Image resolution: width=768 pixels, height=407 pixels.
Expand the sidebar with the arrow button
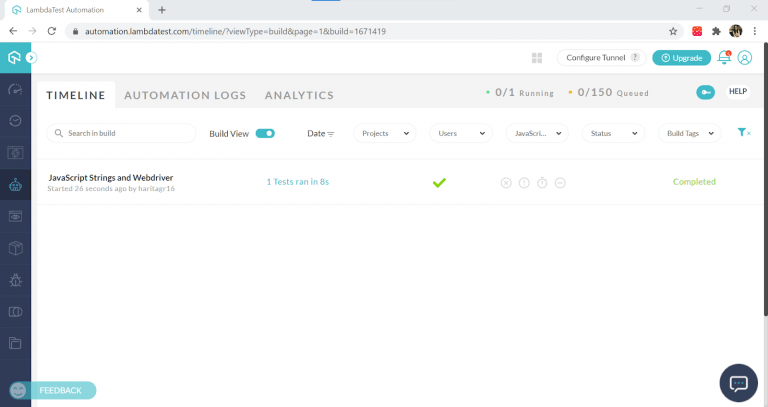[x=31, y=58]
